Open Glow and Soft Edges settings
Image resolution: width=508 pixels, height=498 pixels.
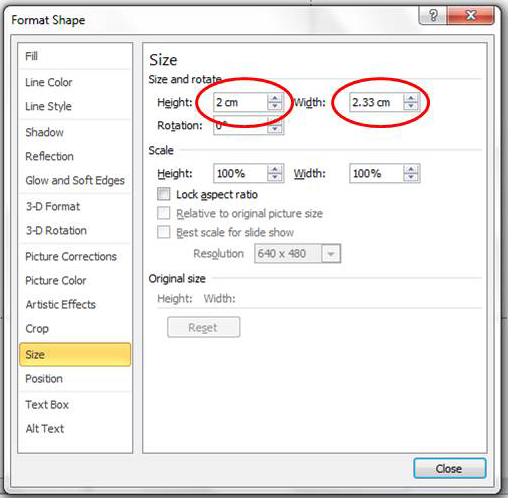coord(75,180)
